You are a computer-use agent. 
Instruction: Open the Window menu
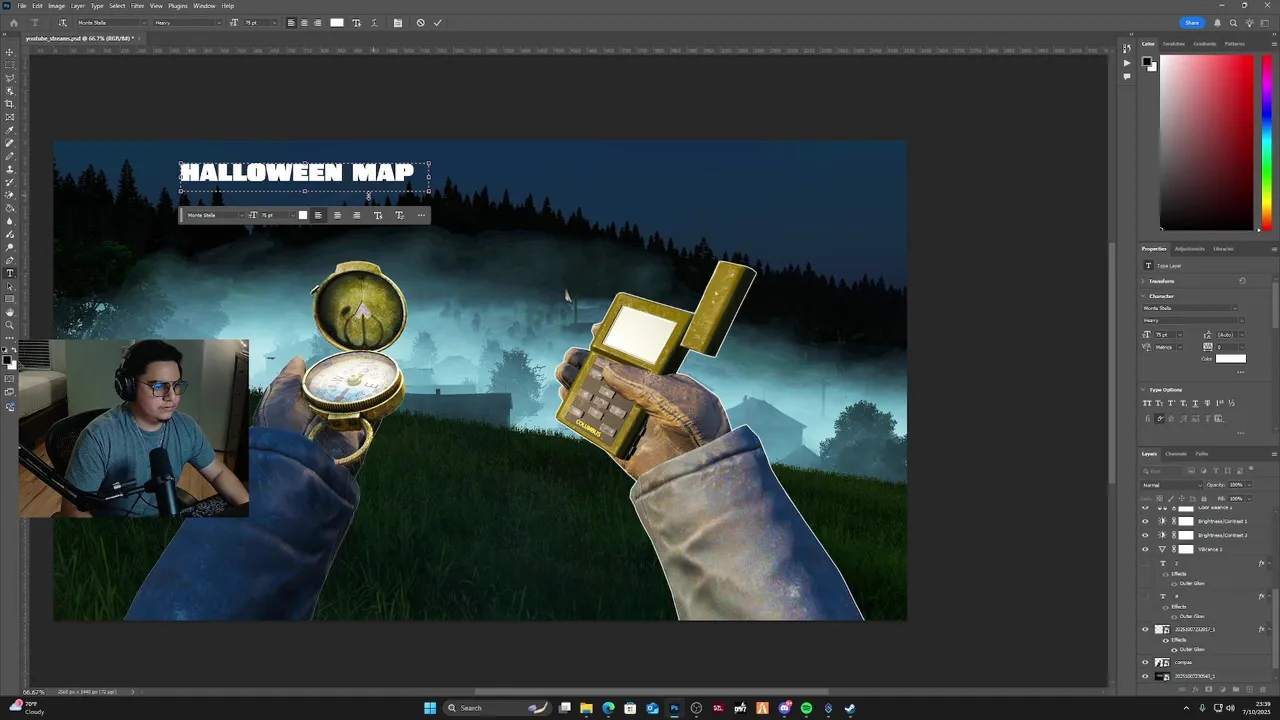204,6
